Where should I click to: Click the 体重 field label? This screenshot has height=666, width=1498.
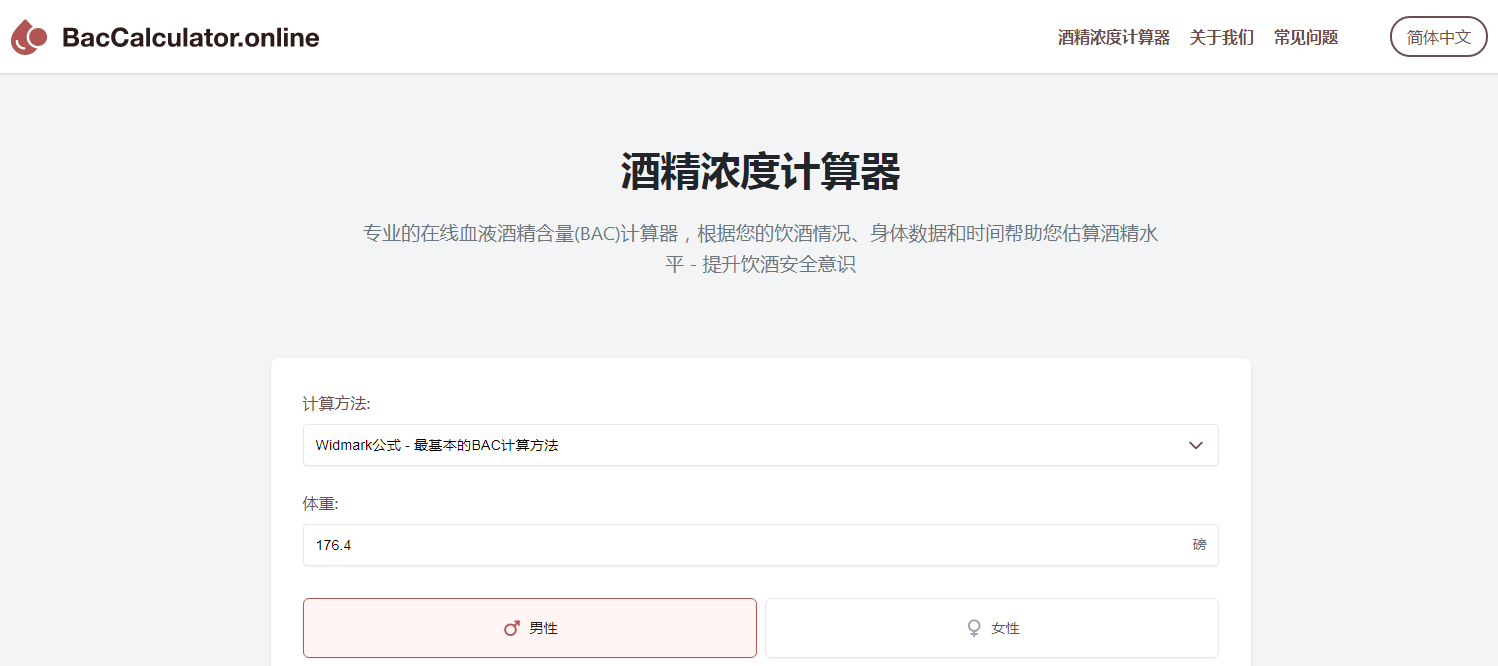click(321, 504)
